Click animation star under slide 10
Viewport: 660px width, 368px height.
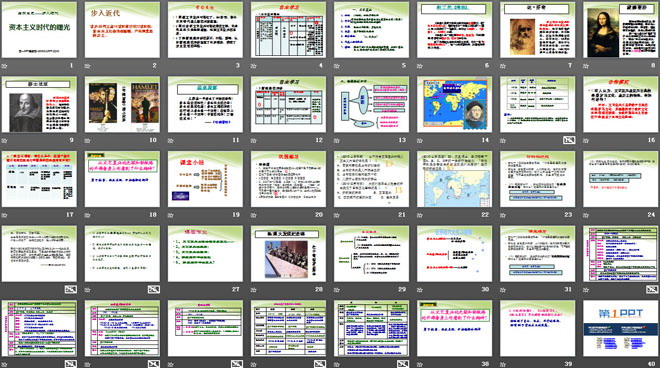(x=88, y=141)
